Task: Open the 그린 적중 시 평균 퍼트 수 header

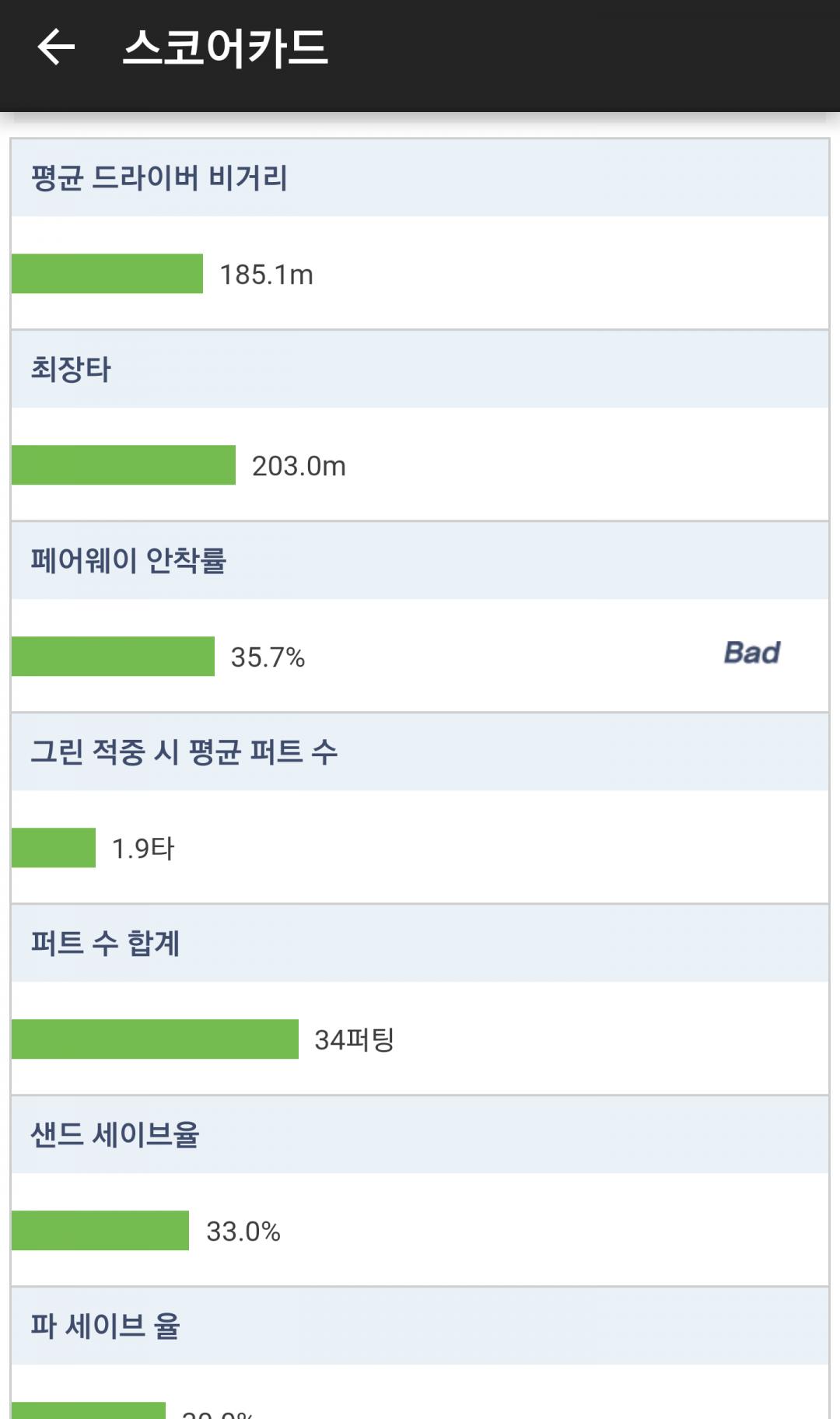Action: pyautogui.click(x=184, y=752)
